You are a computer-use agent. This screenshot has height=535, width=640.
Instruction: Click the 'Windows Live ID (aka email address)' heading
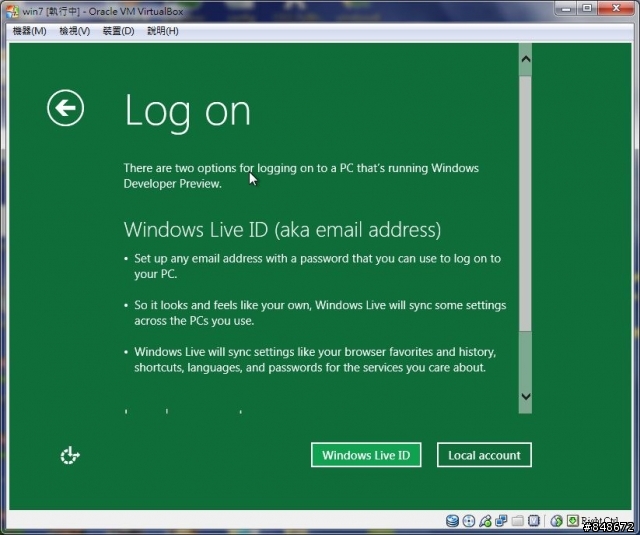pyautogui.click(x=282, y=230)
